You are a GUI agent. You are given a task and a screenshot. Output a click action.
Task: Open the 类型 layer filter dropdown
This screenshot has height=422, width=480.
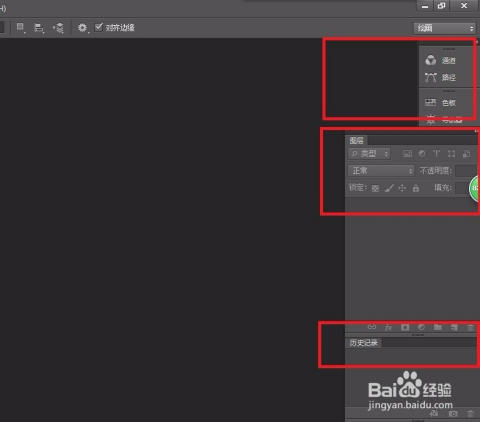point(369,153)
